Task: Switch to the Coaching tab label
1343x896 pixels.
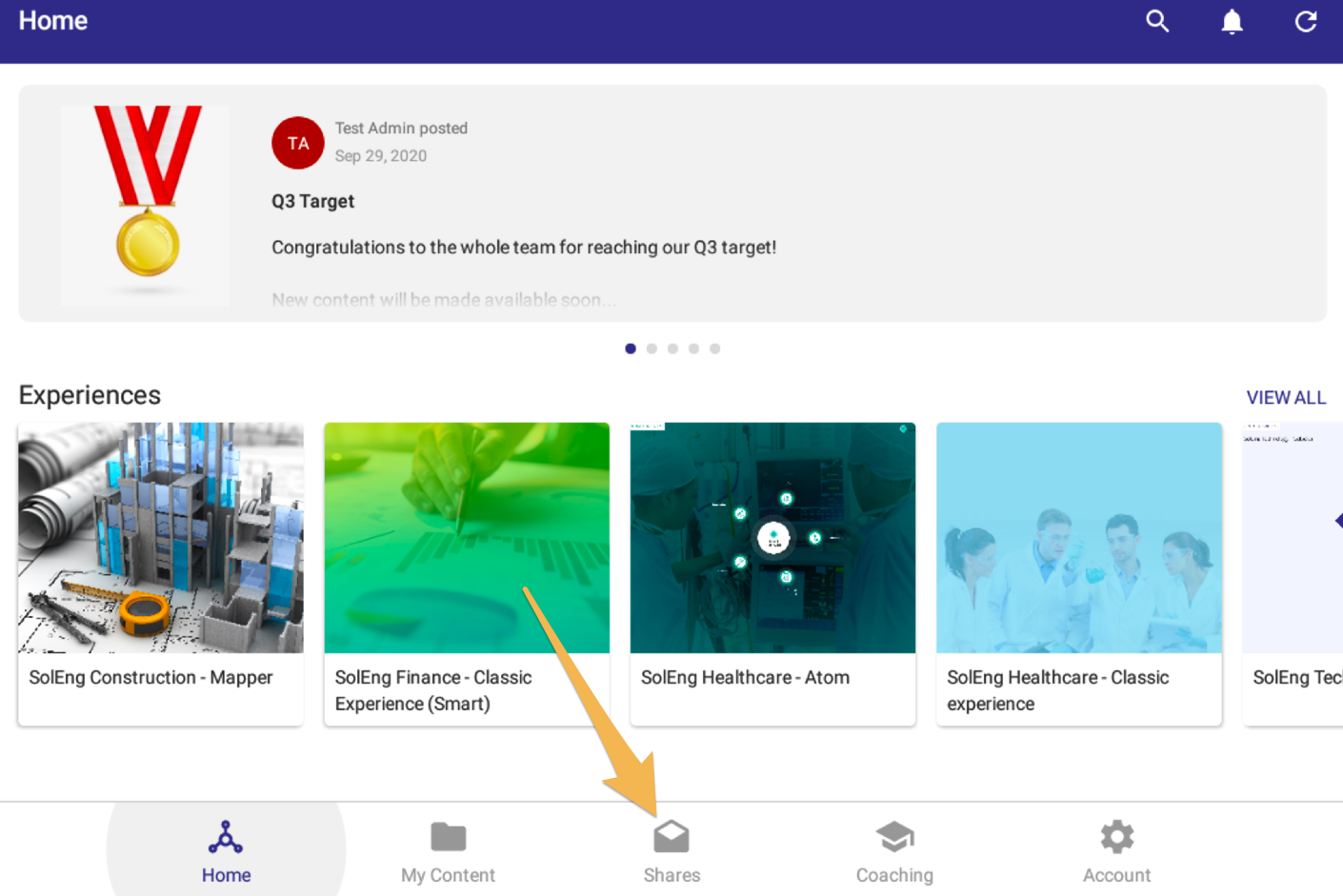Action: coord(894,875)
